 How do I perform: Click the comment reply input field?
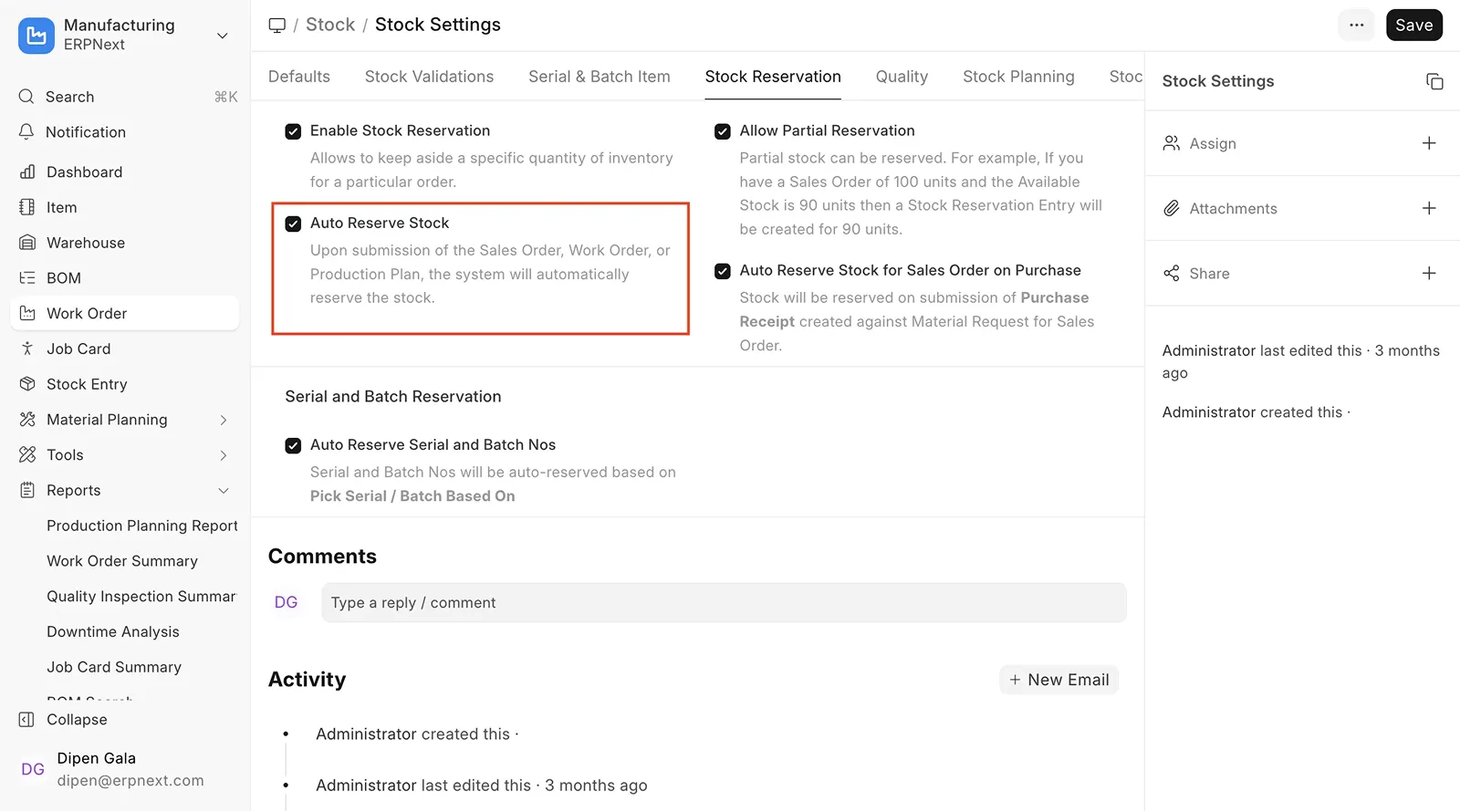723,603
